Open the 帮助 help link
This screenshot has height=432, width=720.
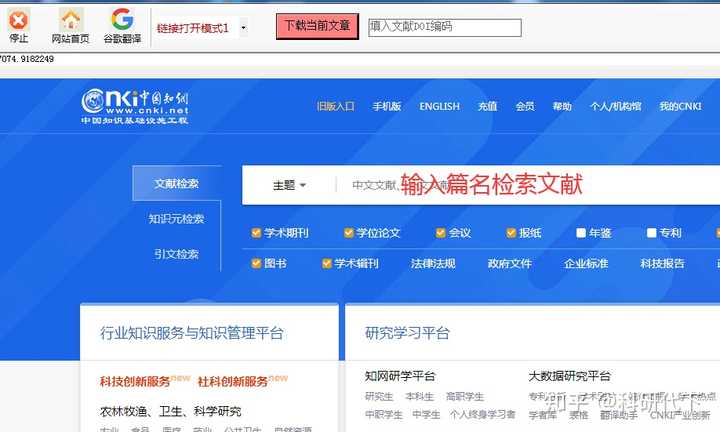[x=562, y=107]
